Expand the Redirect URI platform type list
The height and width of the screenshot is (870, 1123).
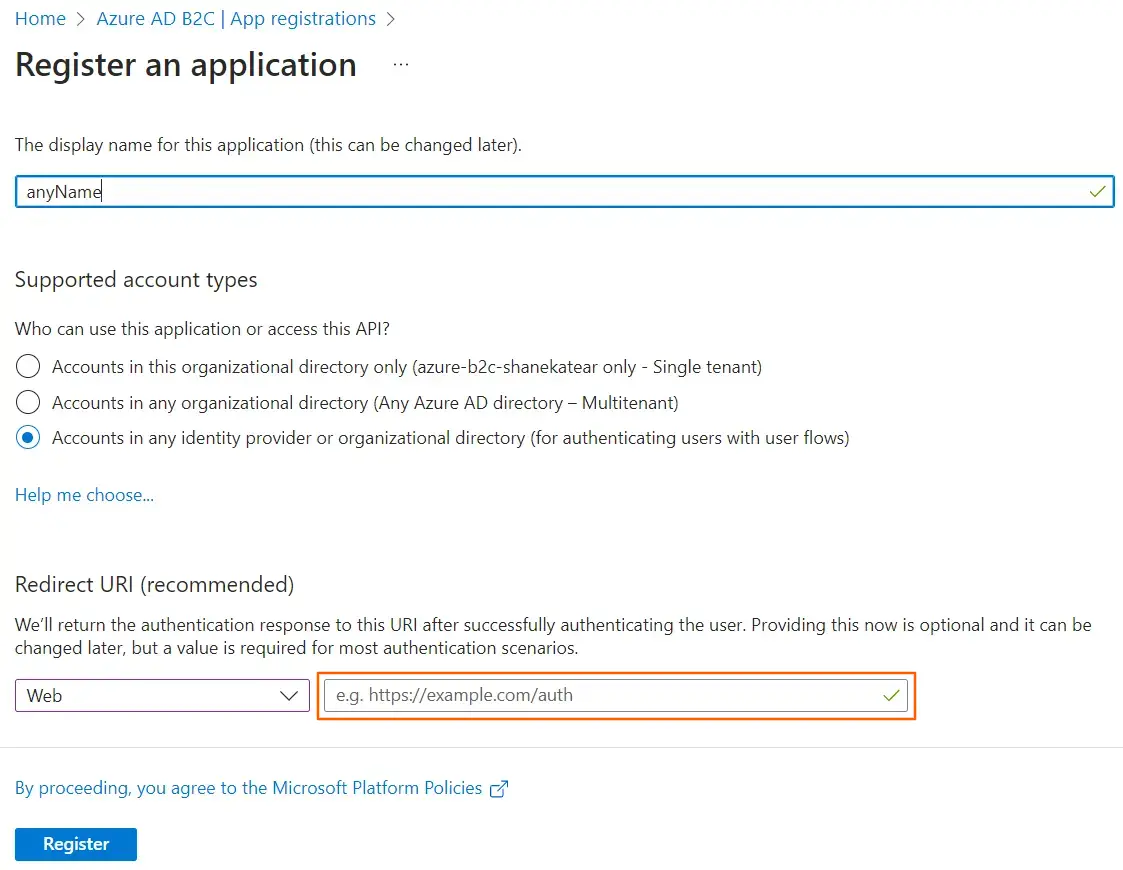pyautogui.click(x=160, y=695)
